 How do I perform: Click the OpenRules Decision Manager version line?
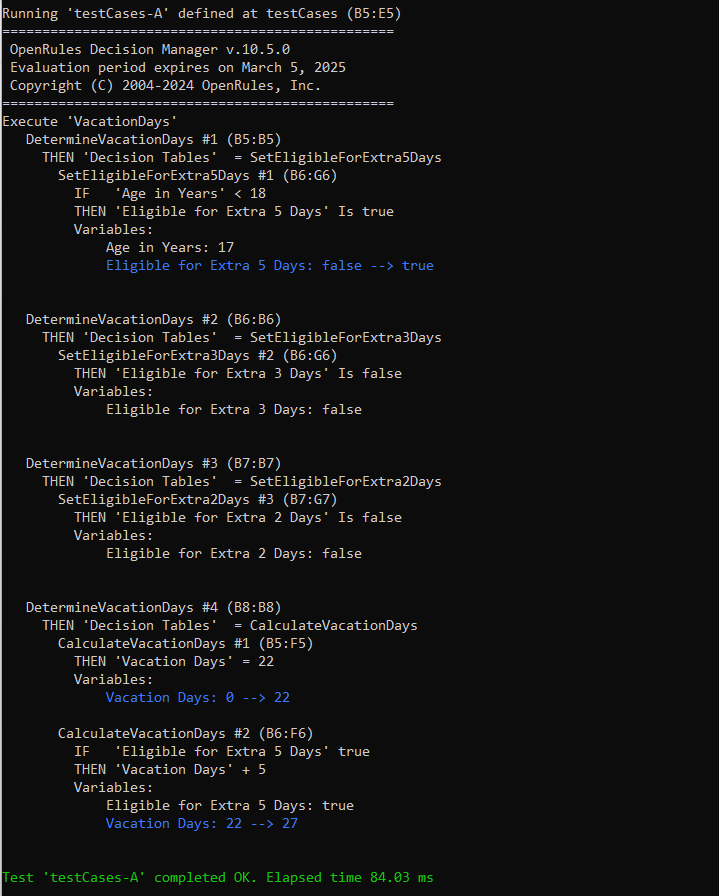150,49
